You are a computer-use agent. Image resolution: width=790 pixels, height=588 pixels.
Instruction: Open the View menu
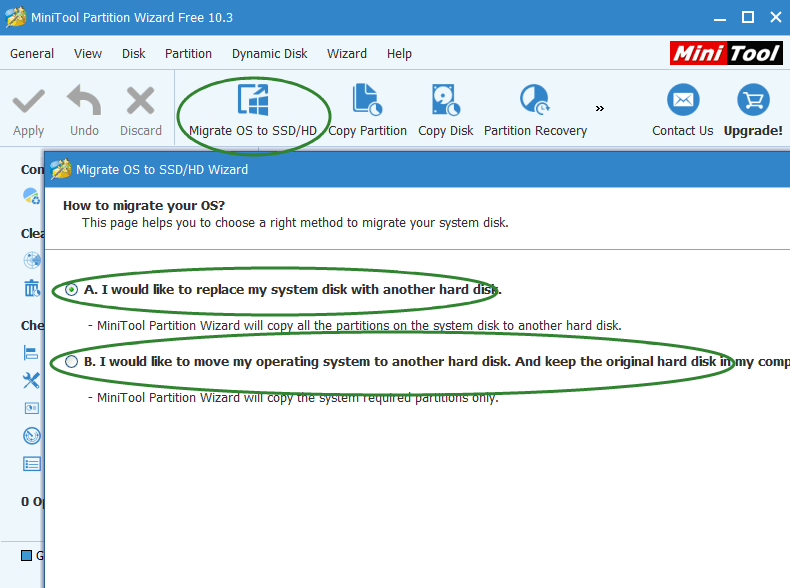[x=88, y=53]
